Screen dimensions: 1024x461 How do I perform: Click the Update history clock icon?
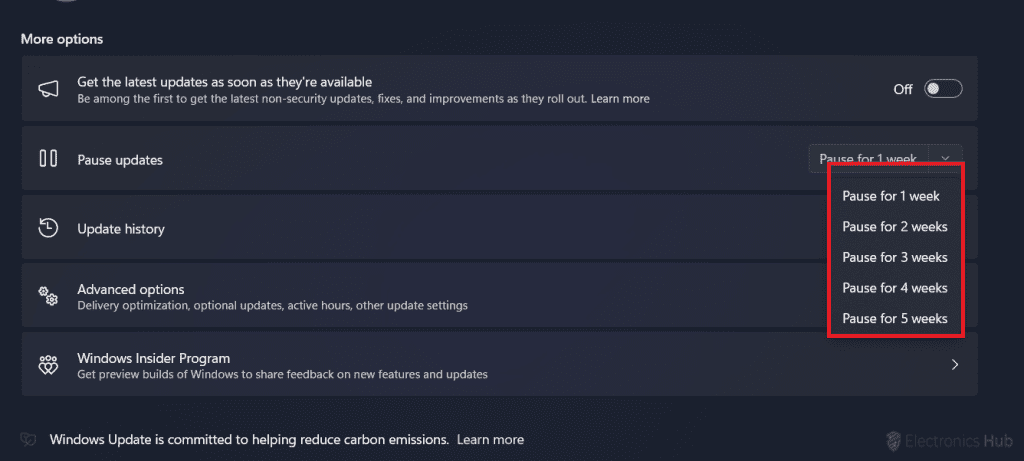coord(47,228)
